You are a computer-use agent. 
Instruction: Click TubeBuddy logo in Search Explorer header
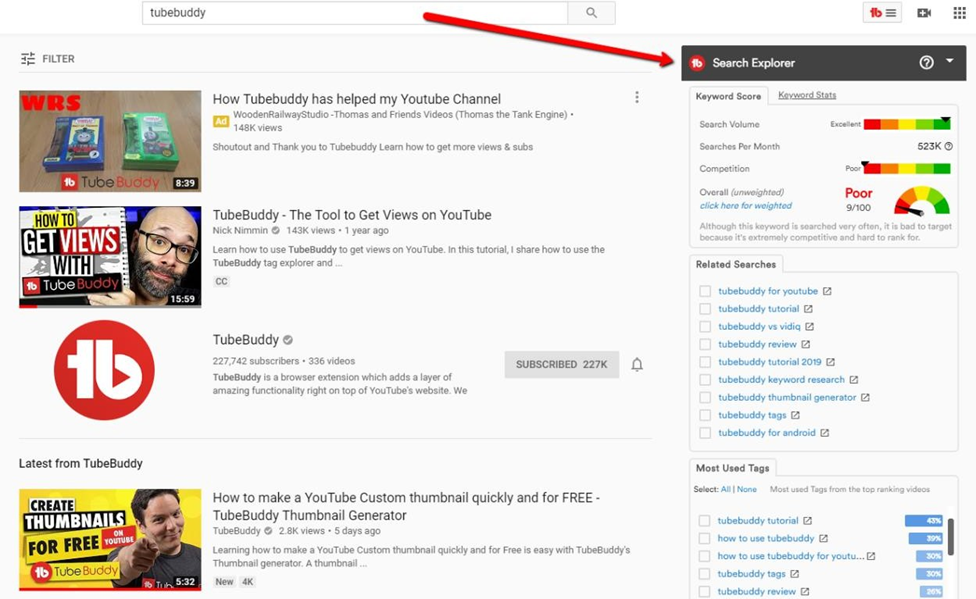[x=697, y=63]
